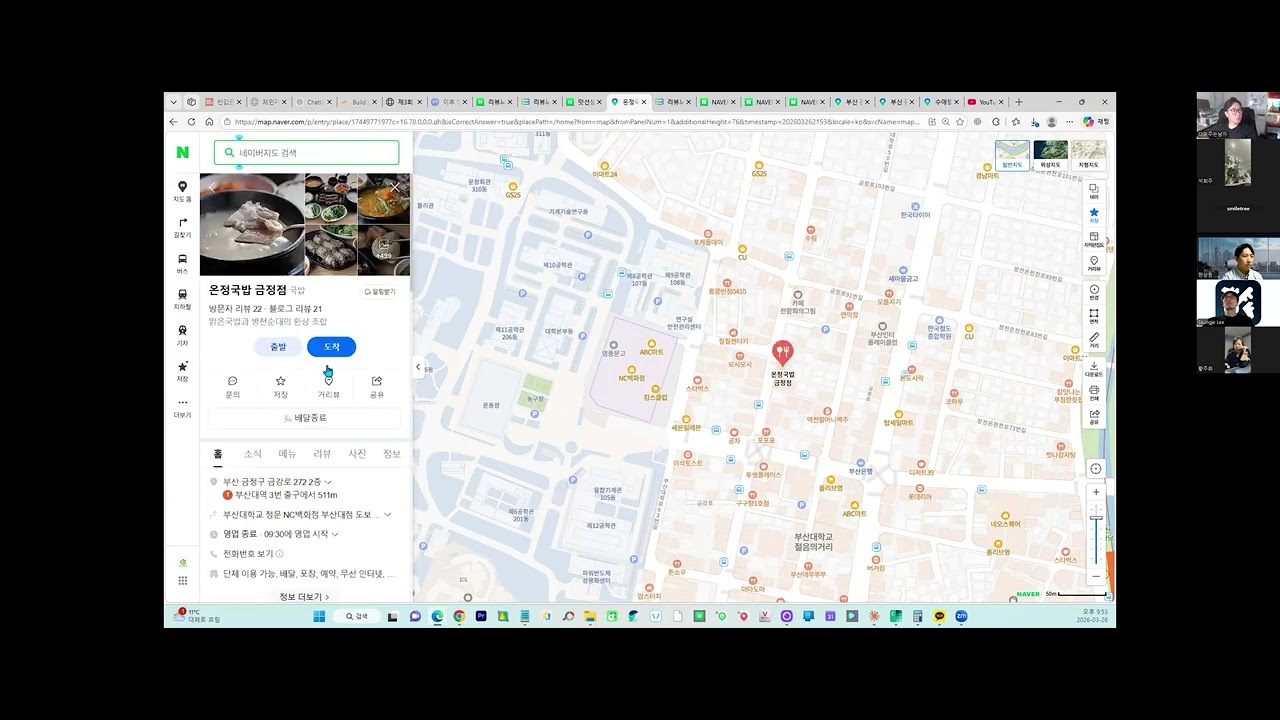Image resolution: width=1280 pixels, height=720 pixels.
Task: Click into the 네이버지도 검색 search field
Action: click(x=306, y=152)
